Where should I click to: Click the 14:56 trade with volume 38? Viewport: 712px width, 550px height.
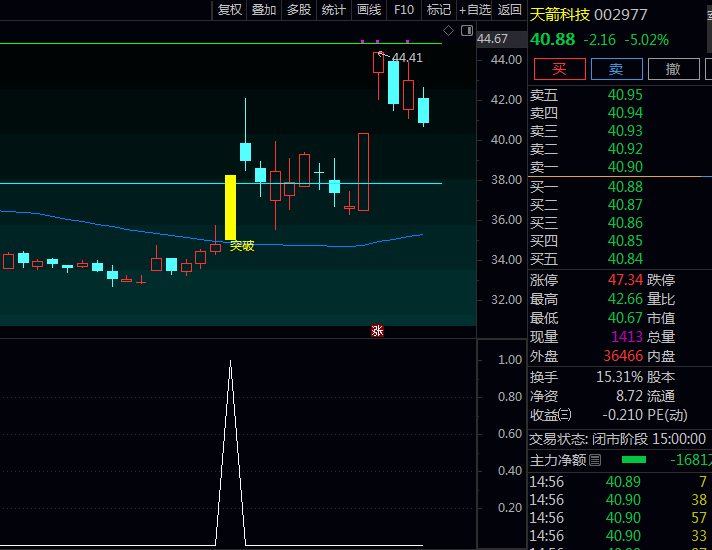click(x=618, y=500)
